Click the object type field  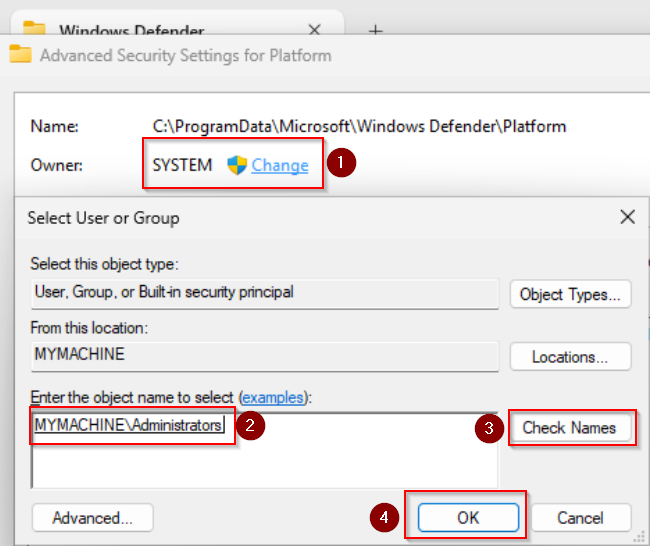point(265,293)
